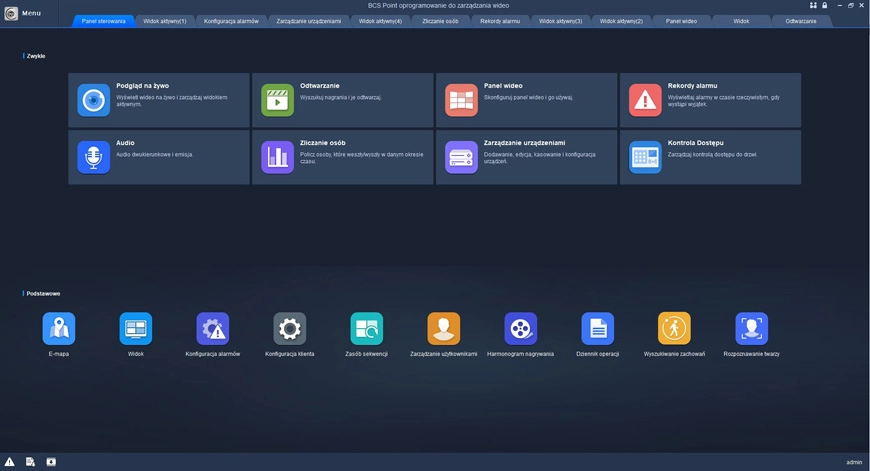Open the Odtwarzanie playback tile
Screen dimensions: 870x471
tap(342, 100)
